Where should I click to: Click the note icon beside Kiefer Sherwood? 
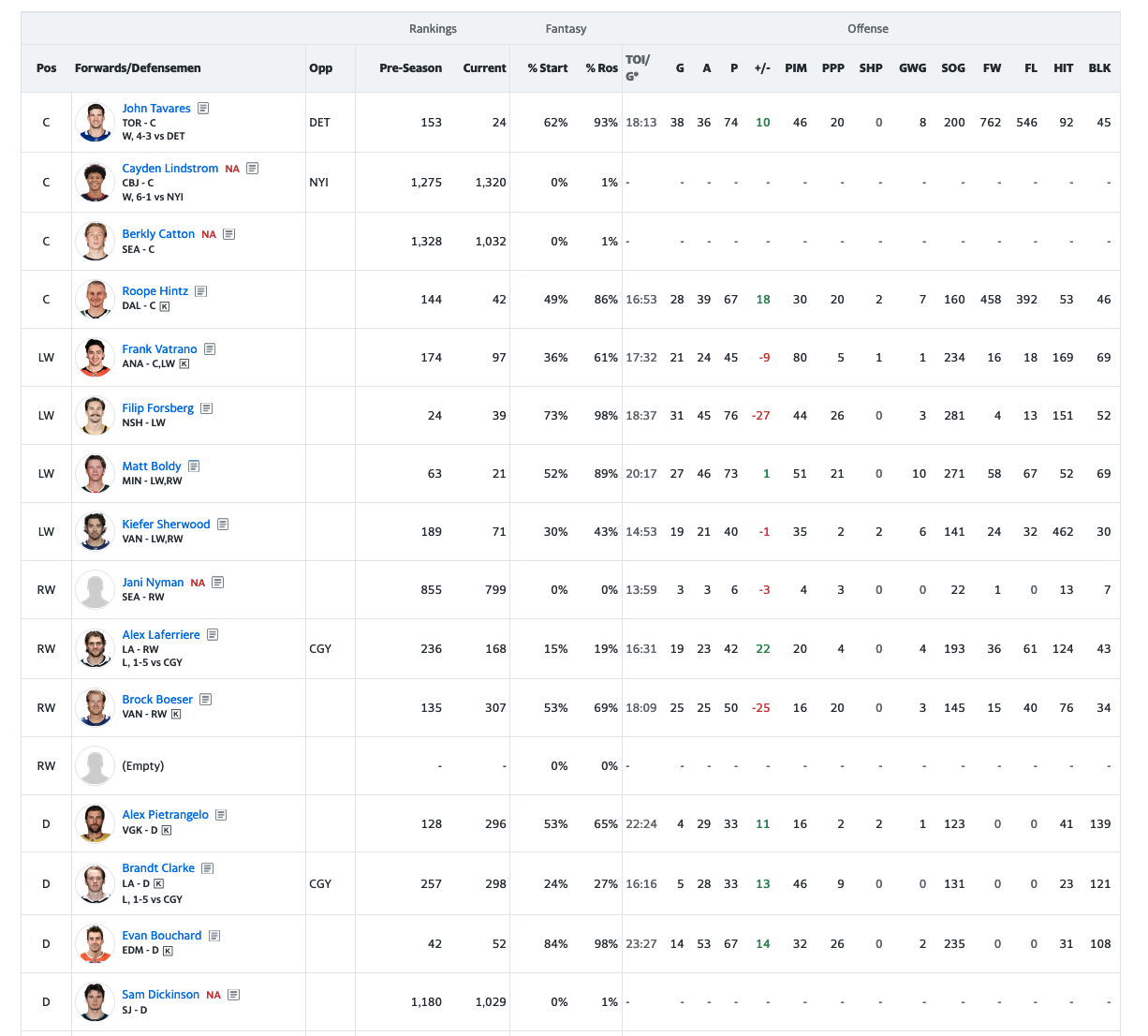(x=223, y=525)
